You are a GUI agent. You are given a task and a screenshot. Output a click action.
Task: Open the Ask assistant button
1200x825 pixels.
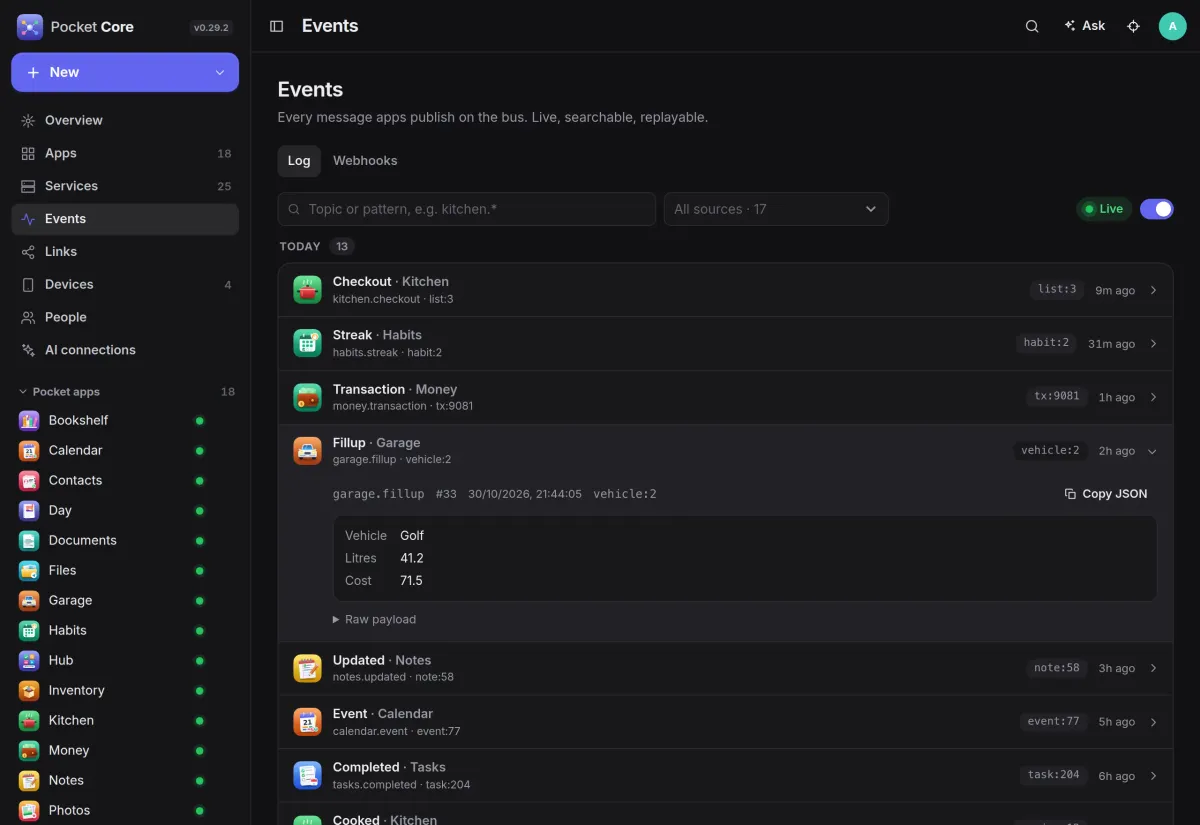(x=1085, y=26)
